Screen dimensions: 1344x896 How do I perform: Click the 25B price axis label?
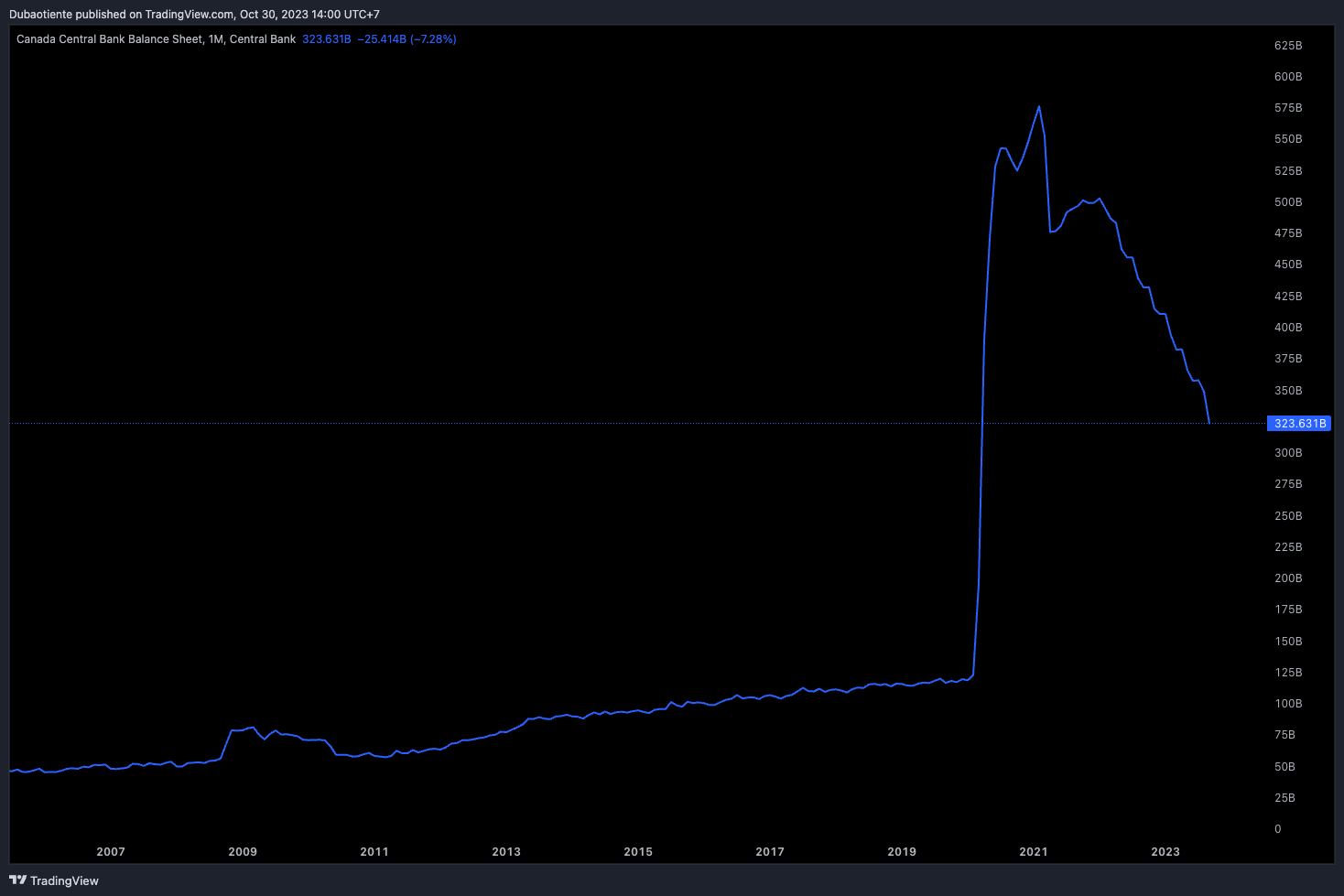[x=1284, y=798]
